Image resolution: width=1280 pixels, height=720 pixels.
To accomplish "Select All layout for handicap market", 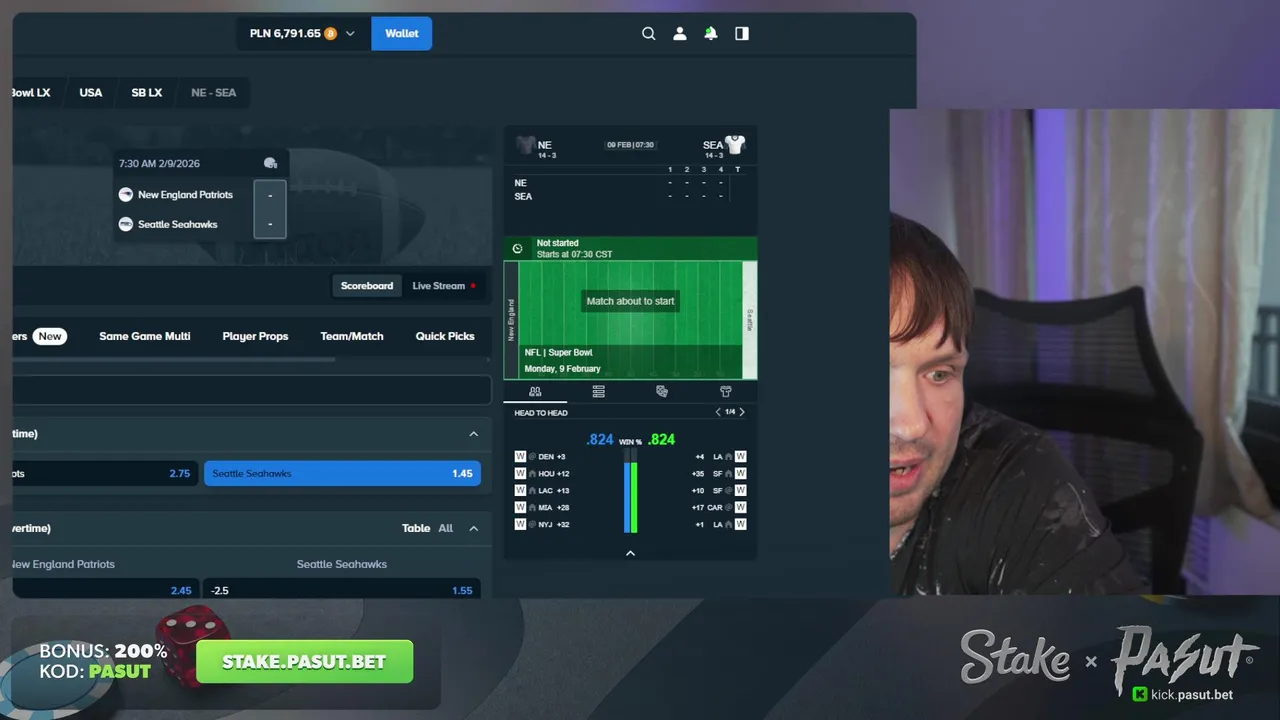I will (446, 528).
